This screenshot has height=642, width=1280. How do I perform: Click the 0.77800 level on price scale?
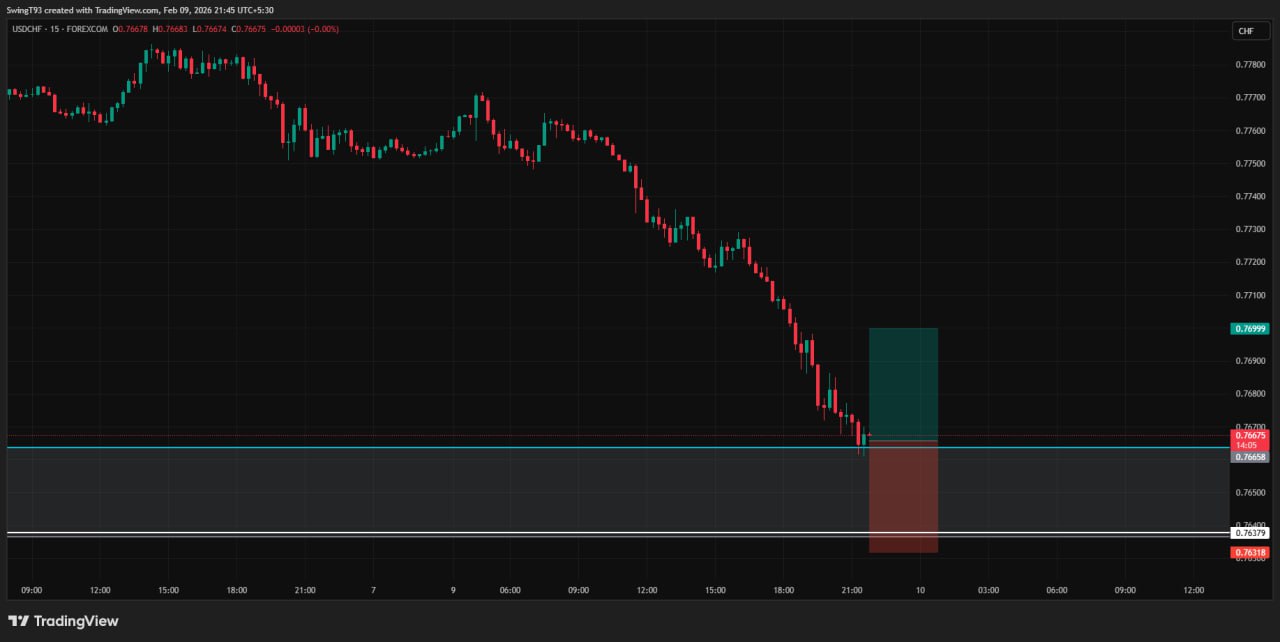point(1250,64)
